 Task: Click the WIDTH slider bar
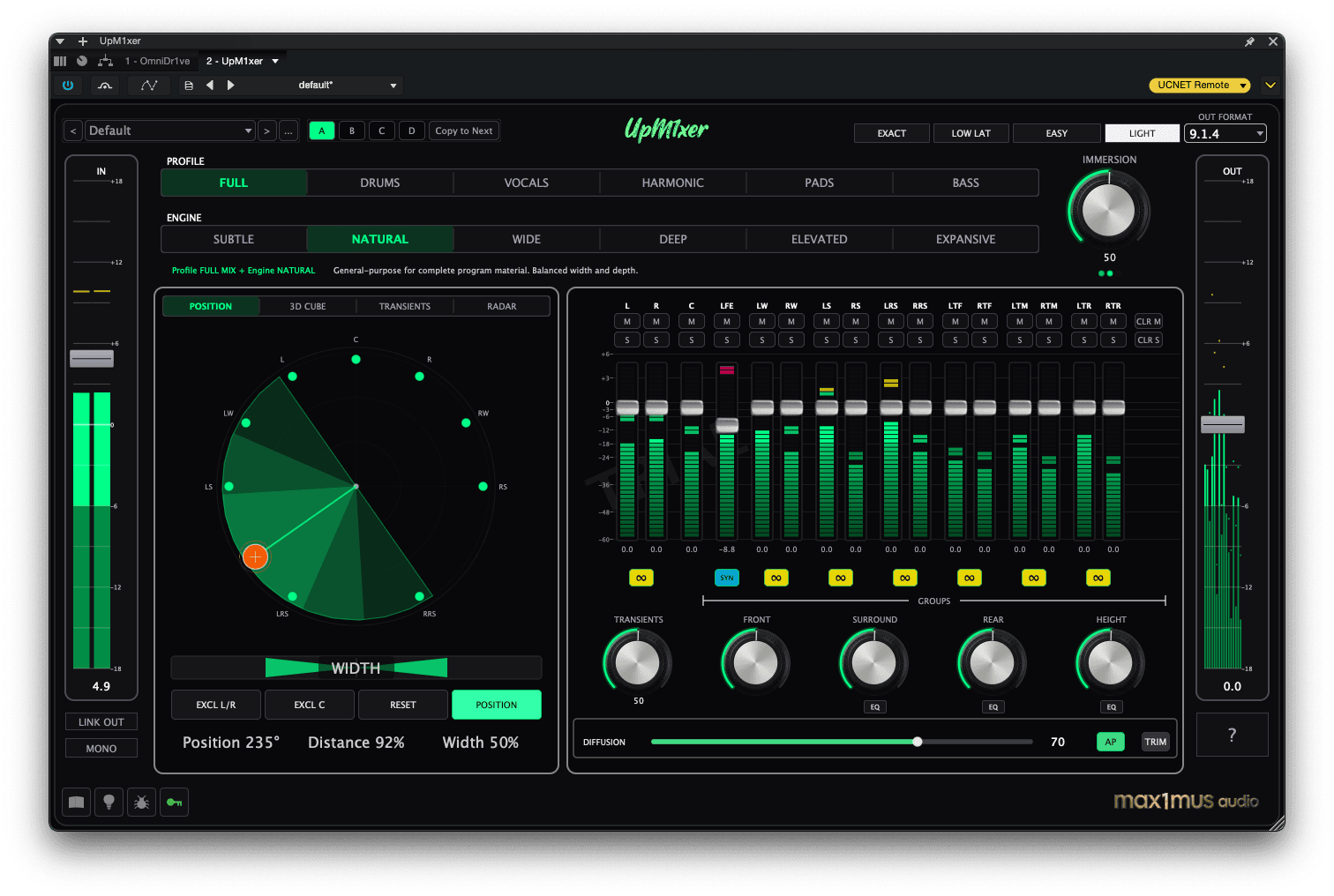click(356, 668)
